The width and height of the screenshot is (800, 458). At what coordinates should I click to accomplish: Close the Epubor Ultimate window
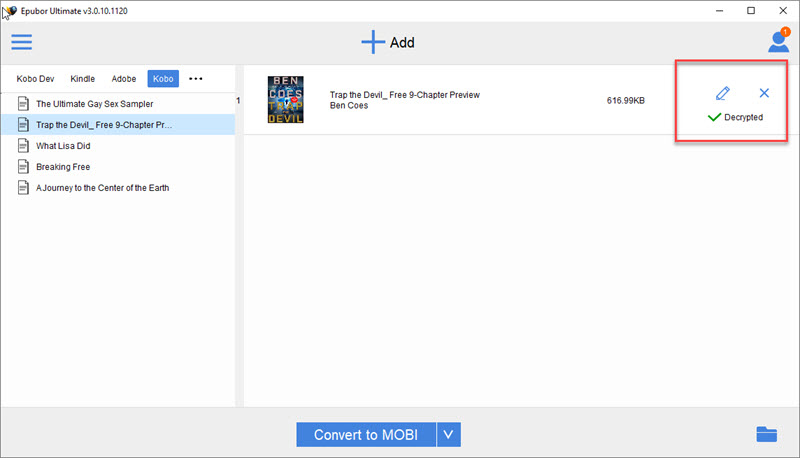[783, 11]
